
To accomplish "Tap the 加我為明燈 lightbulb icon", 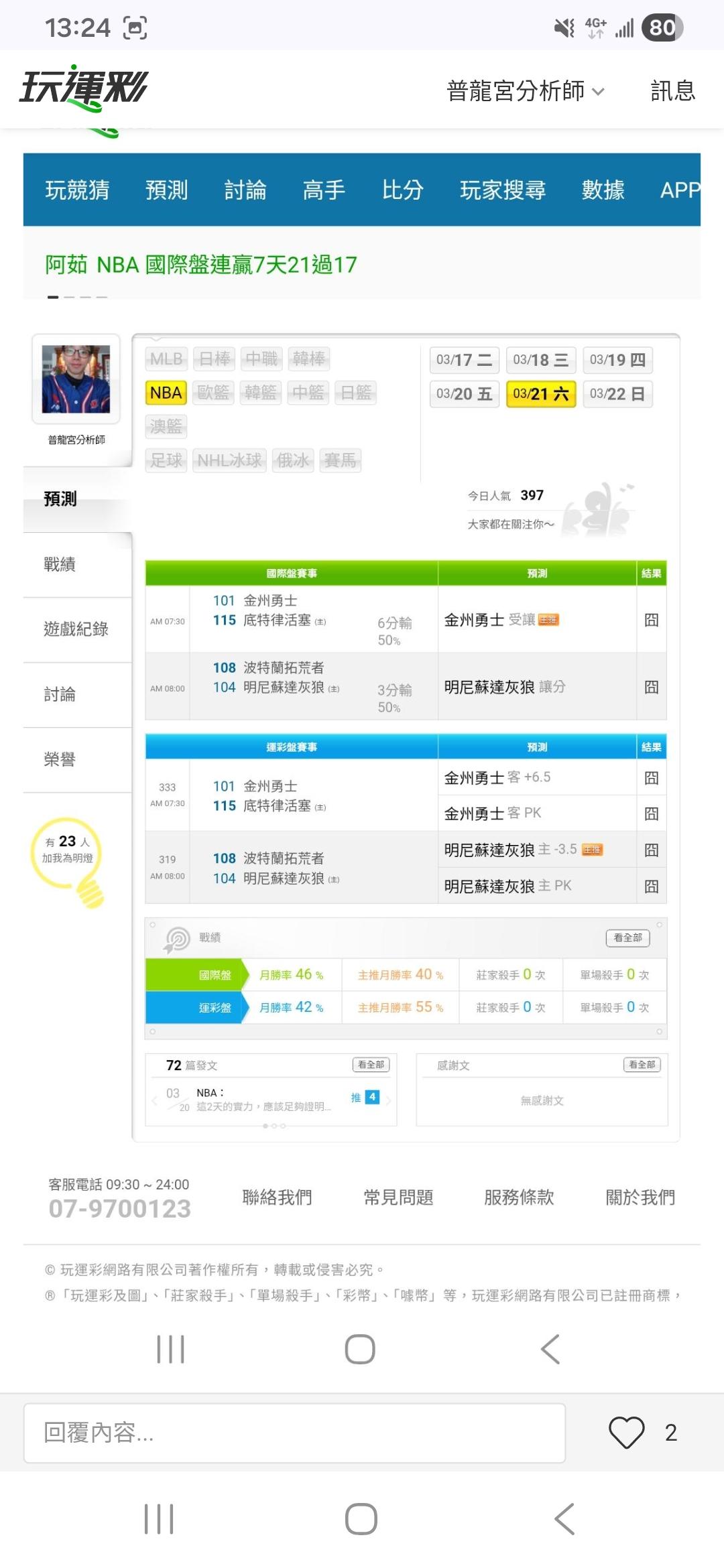I will (x=69, y=862).
